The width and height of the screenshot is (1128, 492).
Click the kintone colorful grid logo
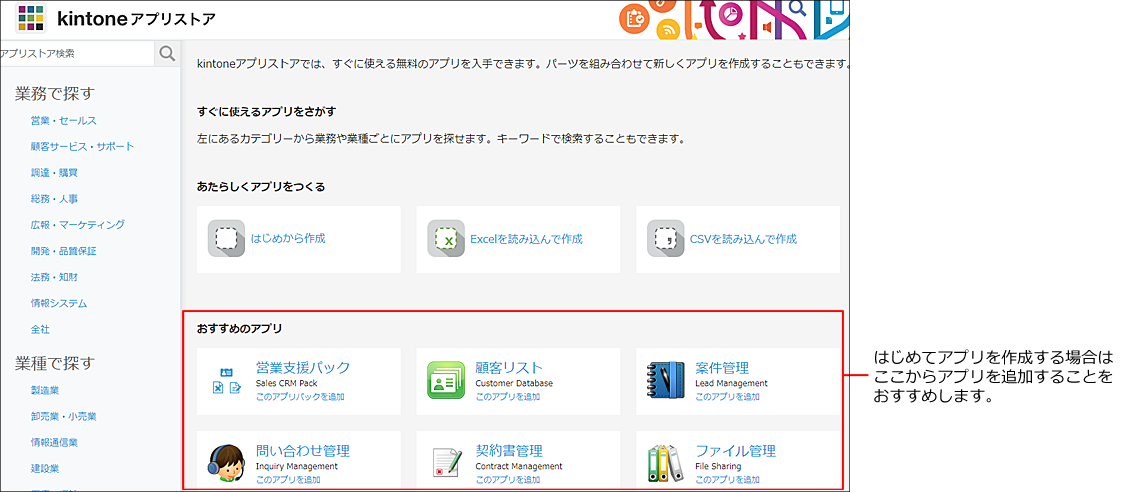(x=30, y=19)
